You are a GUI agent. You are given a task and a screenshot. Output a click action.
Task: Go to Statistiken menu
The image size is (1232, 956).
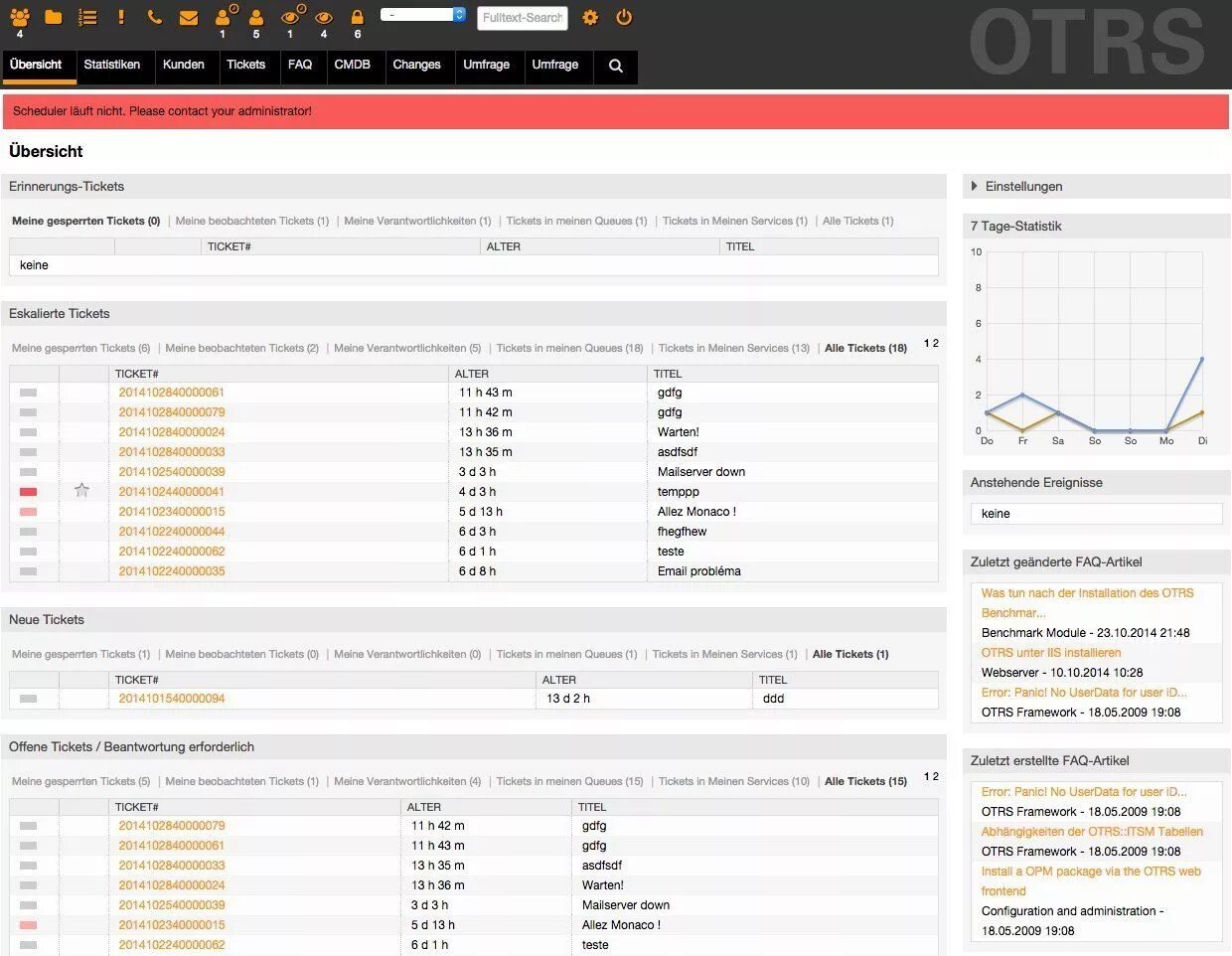click(111, 65)
